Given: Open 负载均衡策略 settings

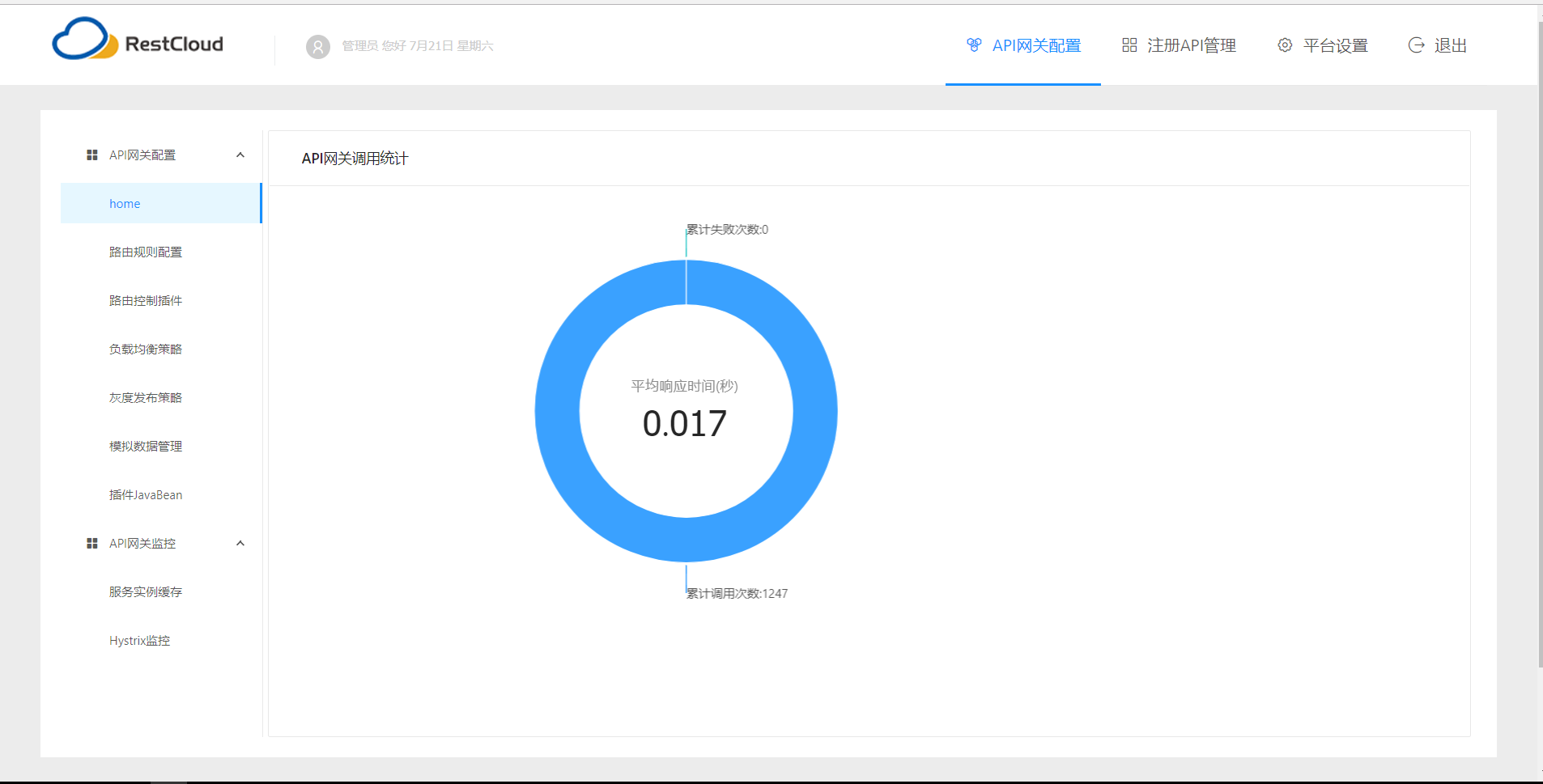Looking at the screenshot, I should [x=146, y=349].
